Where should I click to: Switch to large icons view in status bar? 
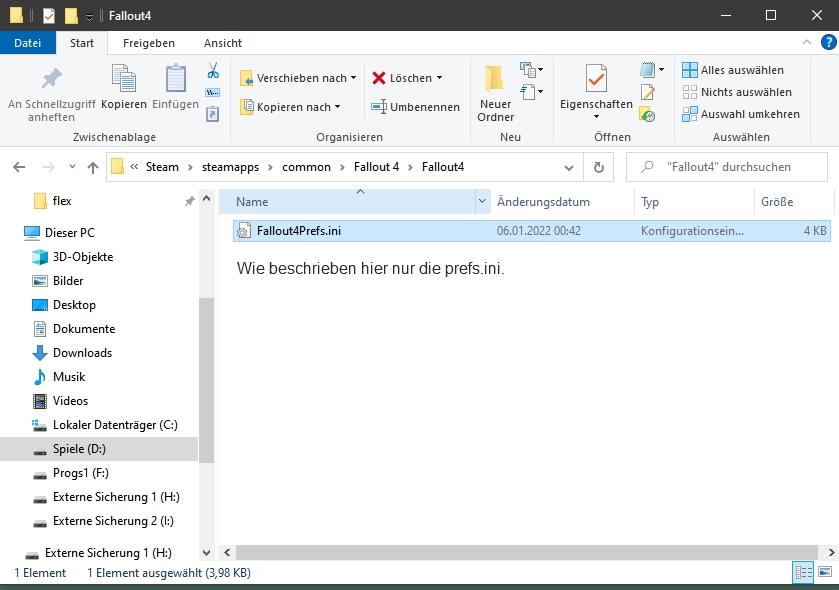point(825,572)
